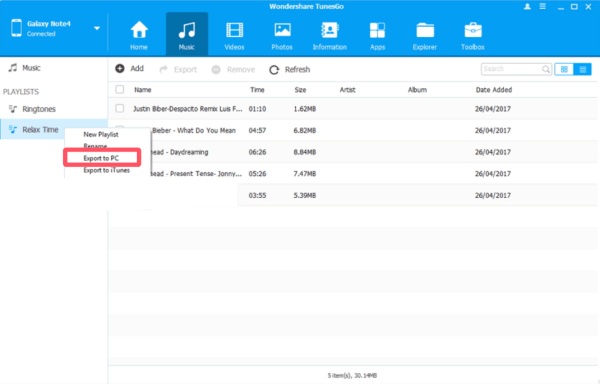Click the 5 item(s) status bar text
The image size is (600, 384).
pyautogui.click(x=352, y=376)
